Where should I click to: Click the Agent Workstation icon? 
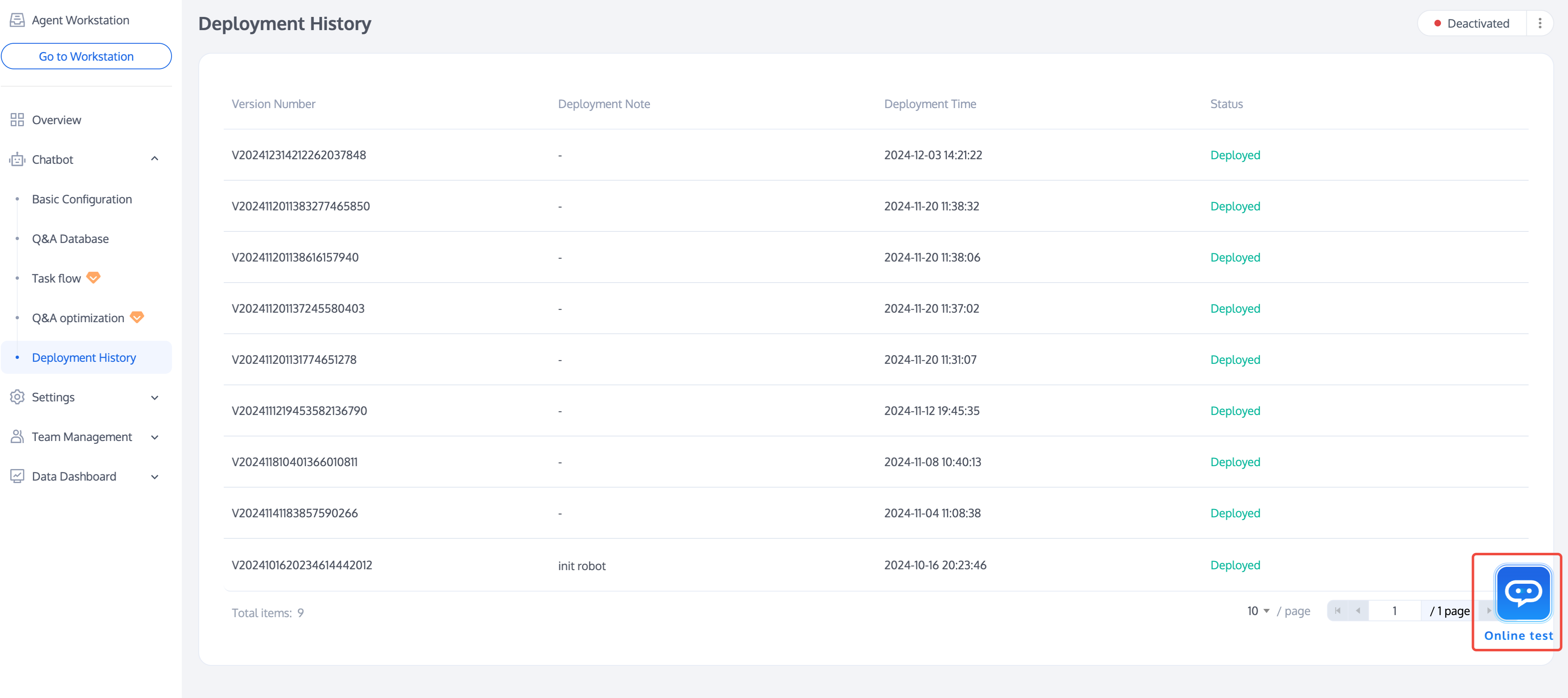click(17, 20)
